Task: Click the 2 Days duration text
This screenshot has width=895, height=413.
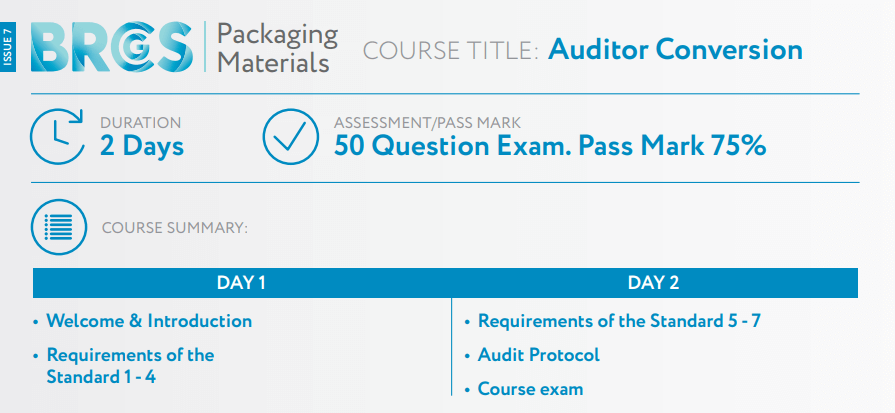Action: pyautogui.click(x=142, y=146)
